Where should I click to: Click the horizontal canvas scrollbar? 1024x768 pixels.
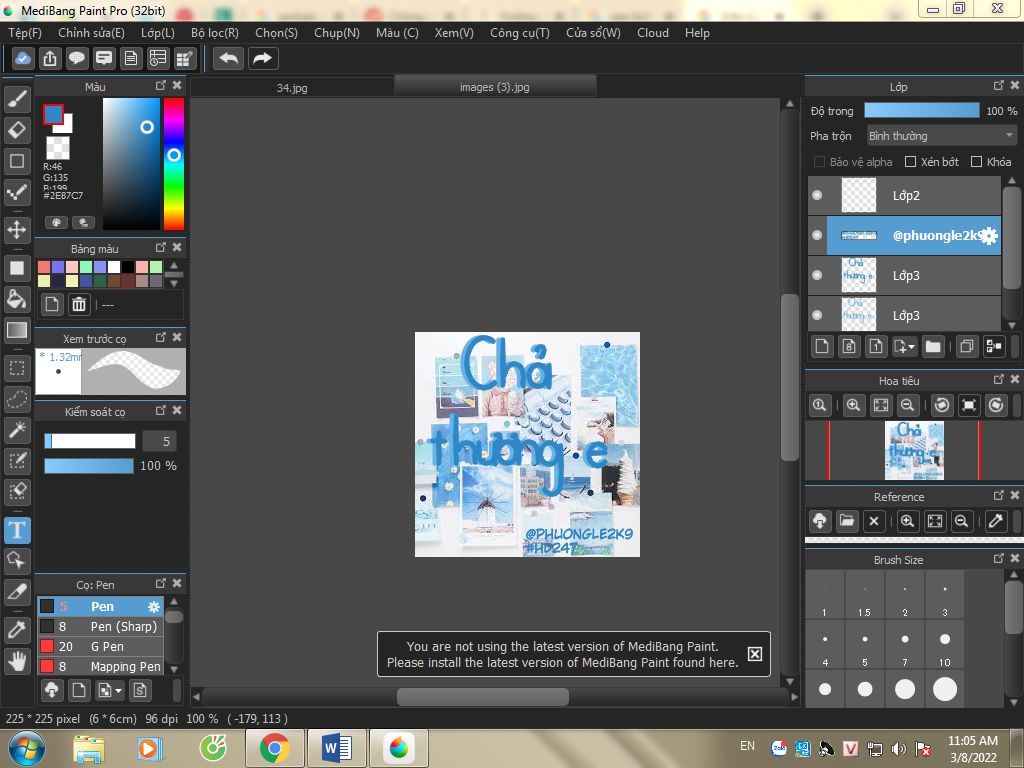coord(483,697)
